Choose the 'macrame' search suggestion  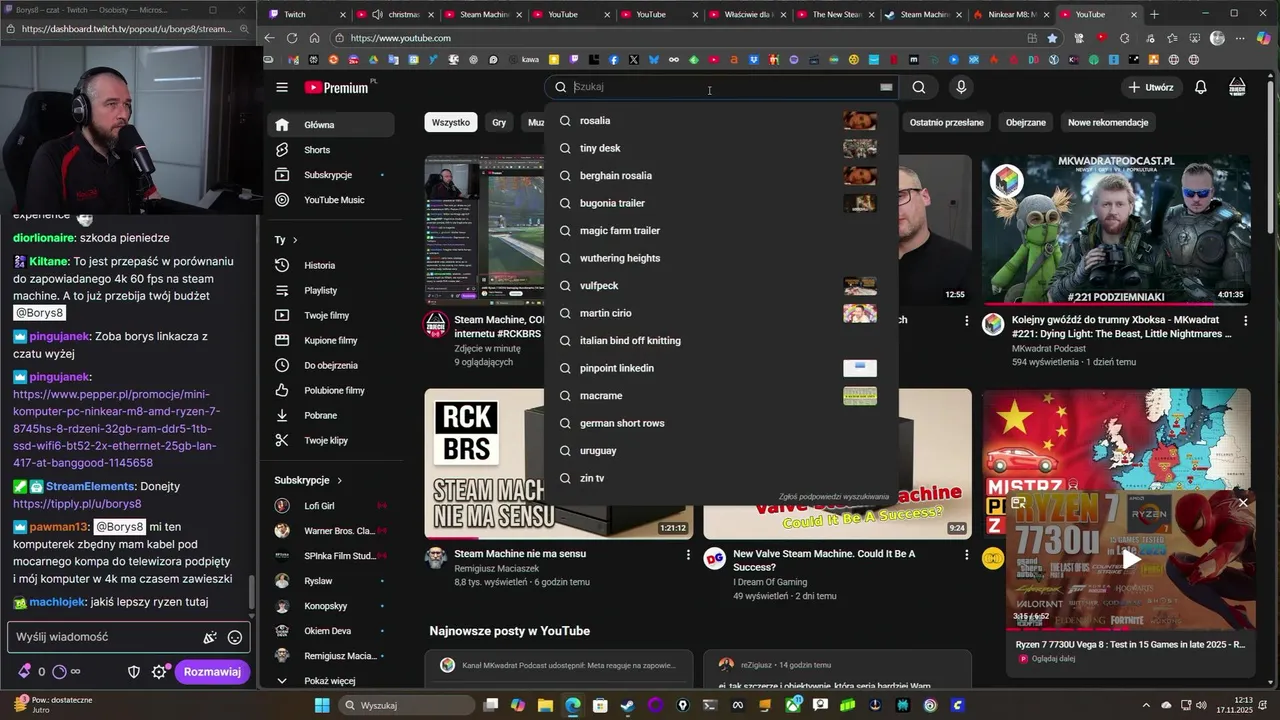(x=721, y=396)
